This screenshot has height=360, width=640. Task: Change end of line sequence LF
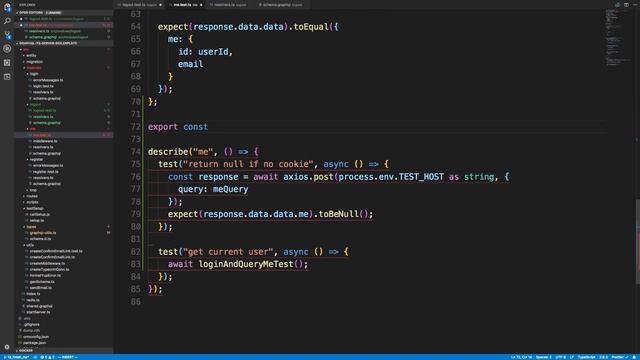571,357
